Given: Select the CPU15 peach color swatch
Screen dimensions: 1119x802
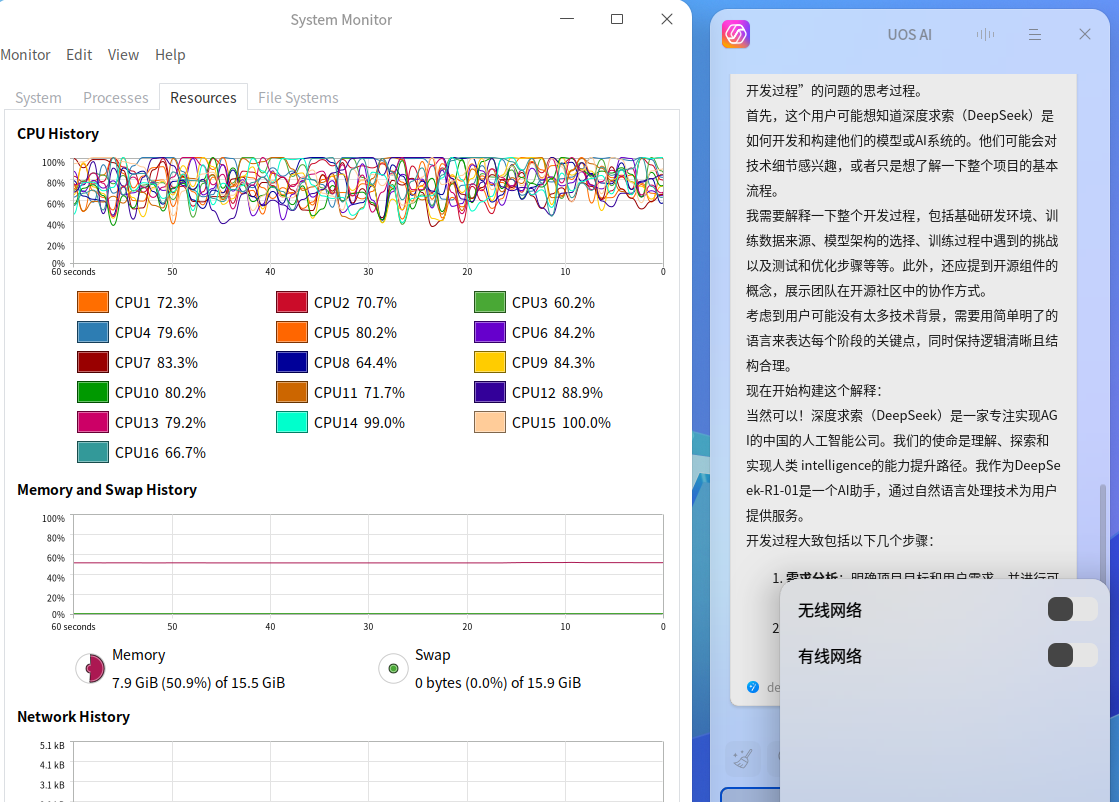Looking at the screenshot, I should [490, 422].
